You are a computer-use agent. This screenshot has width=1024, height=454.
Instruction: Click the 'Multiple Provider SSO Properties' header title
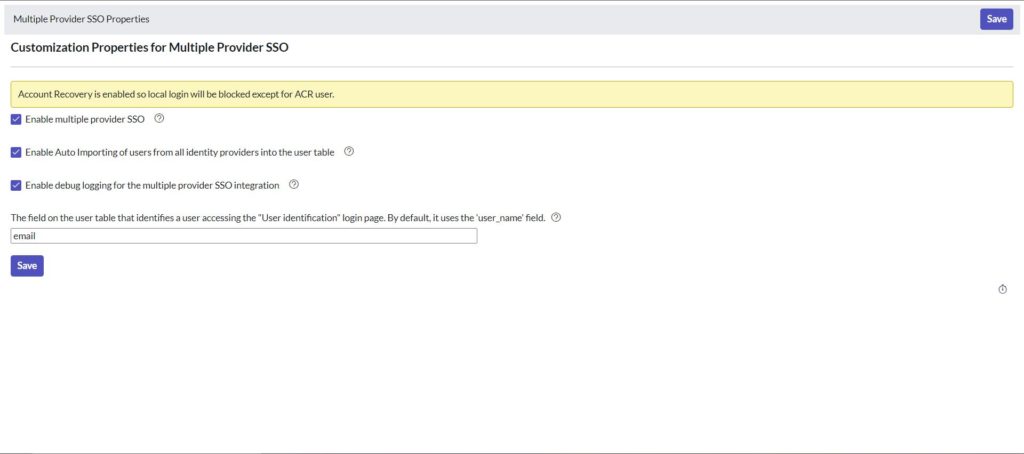(x=81, y=19)
